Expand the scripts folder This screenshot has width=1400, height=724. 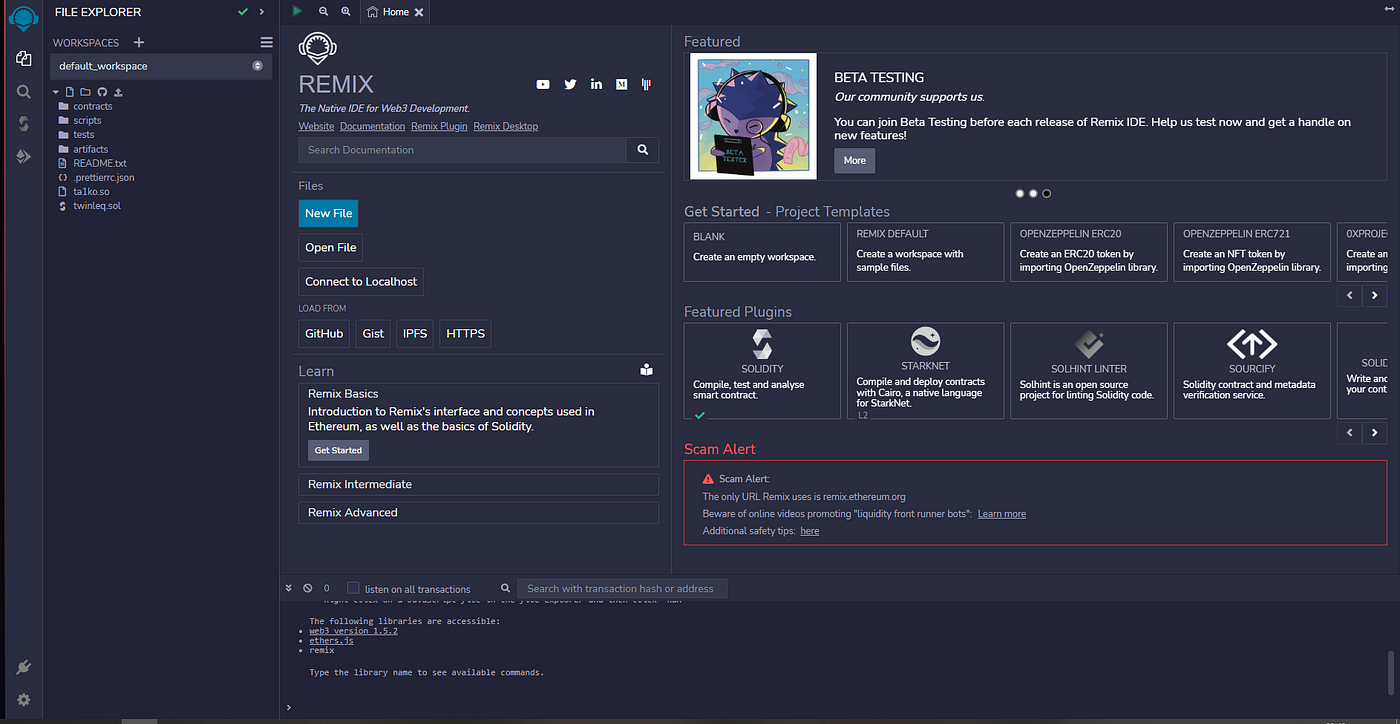[x=87, y=120]
